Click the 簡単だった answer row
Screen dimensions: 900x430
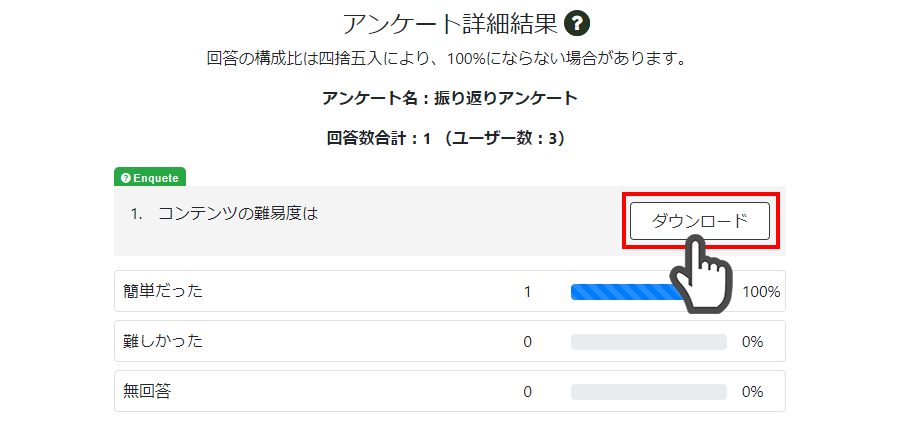click(449, 291)
